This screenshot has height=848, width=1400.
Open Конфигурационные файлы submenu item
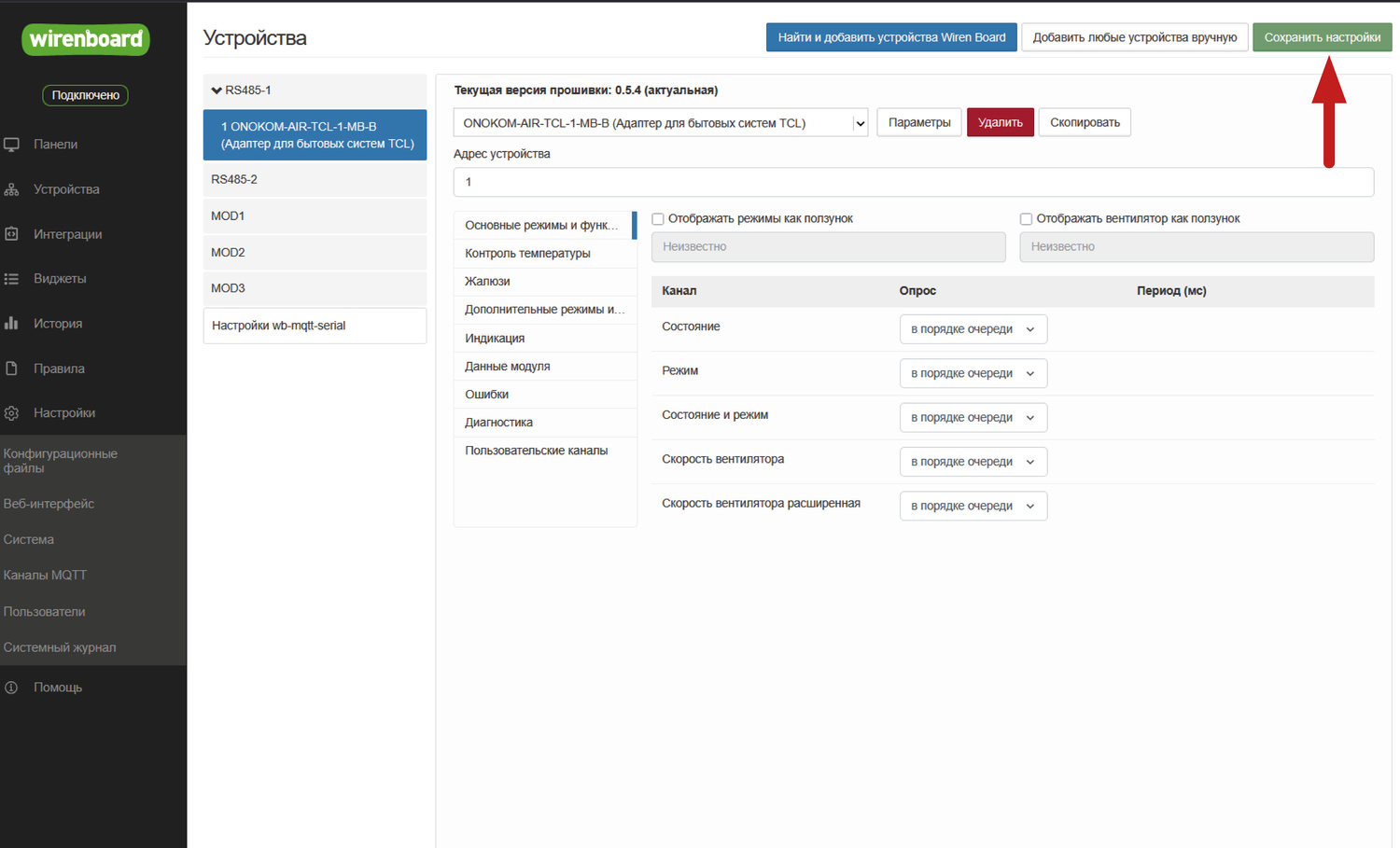coord(61,461)
